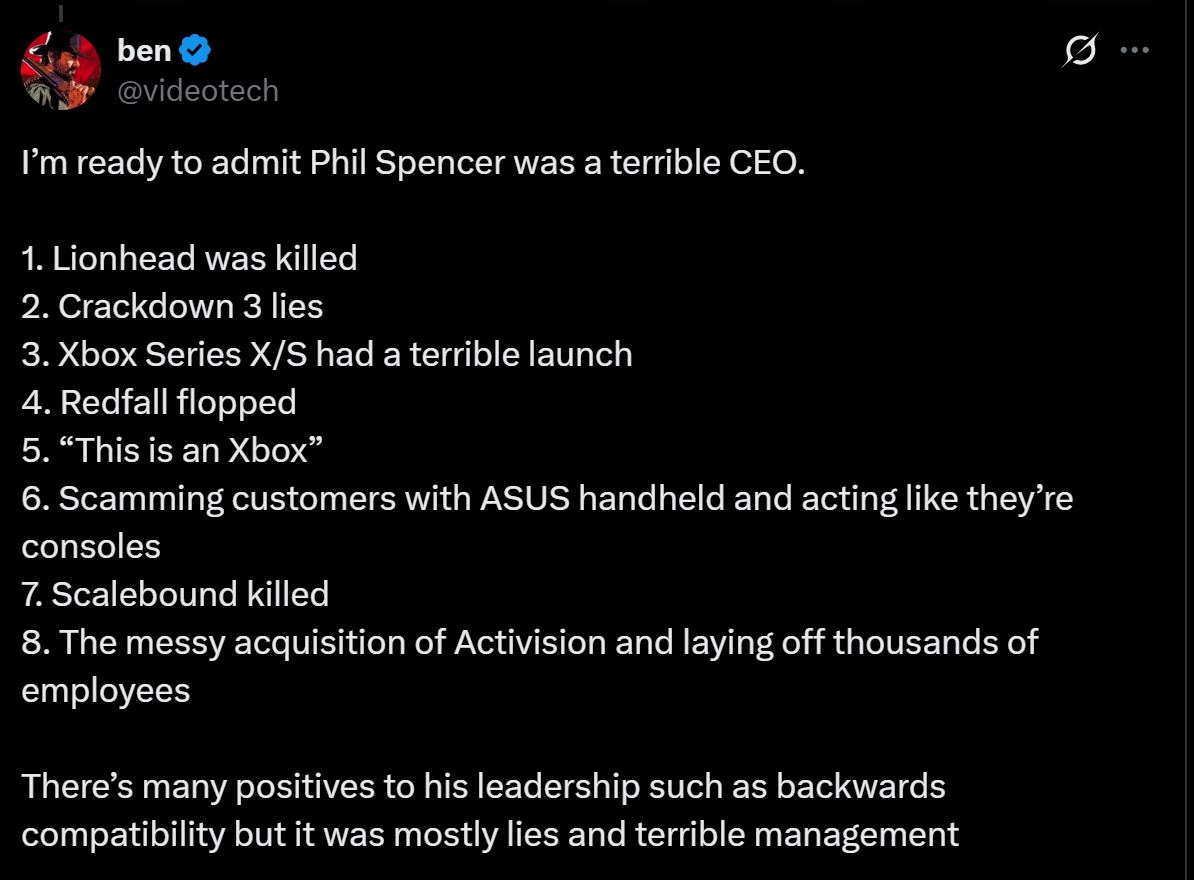Click the @videotech handle
The width and height of the screenshot is (1194, 880).
[198, 92]
